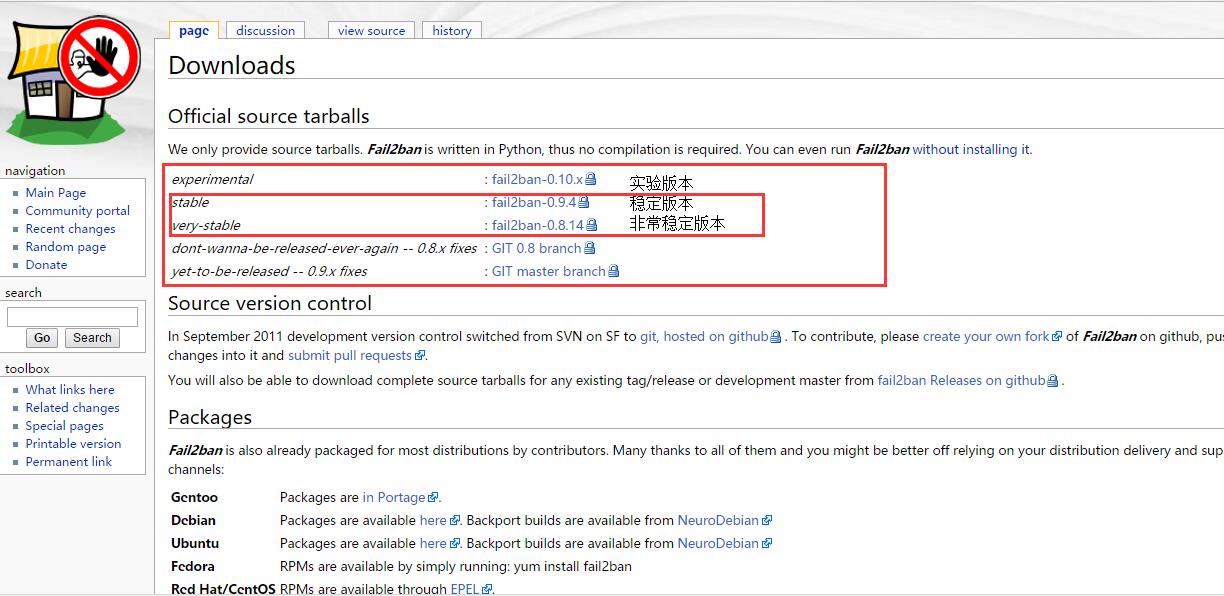Go to Main Page in navigation
Screen dimensions: 1224x596
56,193
